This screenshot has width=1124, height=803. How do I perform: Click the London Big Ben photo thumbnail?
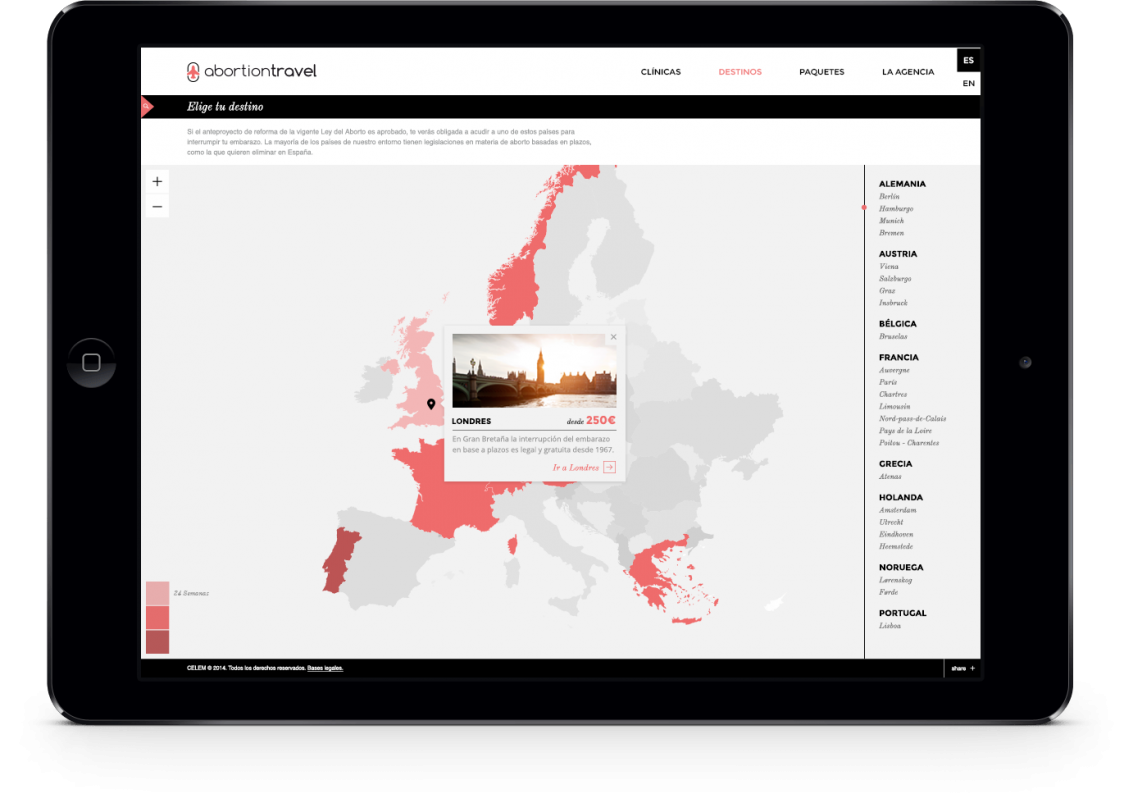[x=534, y=370]
